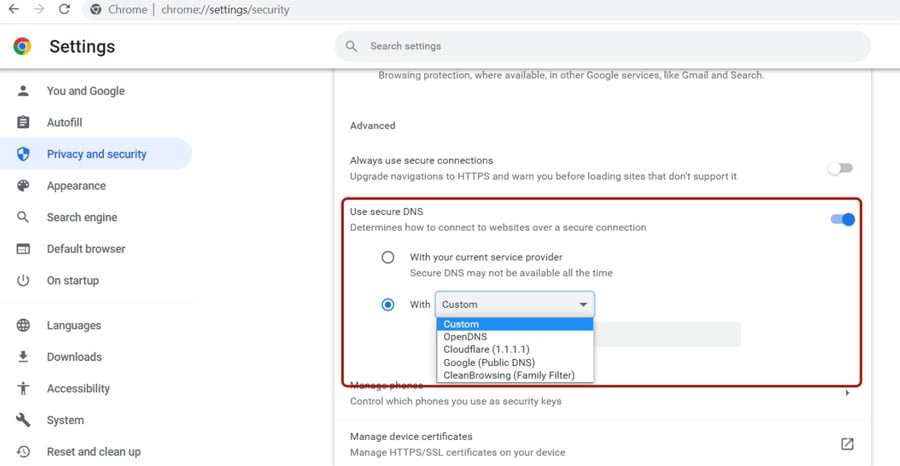Image resolution: width=900 pixels, height=466 pixels.
Task: Open external link icon for Manage device certificates
Action: coord(847,444)
